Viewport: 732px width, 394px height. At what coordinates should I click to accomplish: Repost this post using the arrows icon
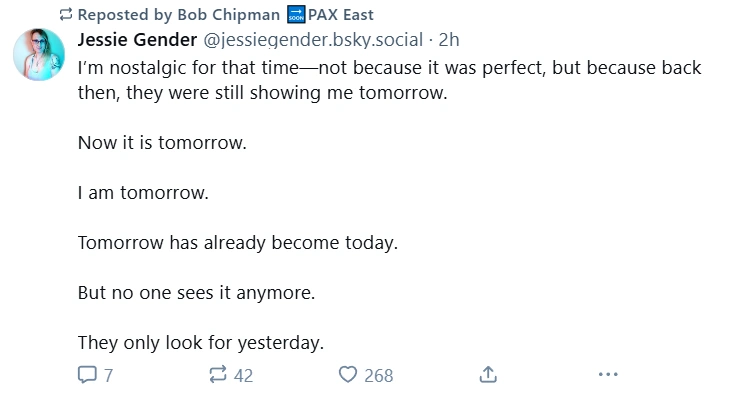click(218, 375)
